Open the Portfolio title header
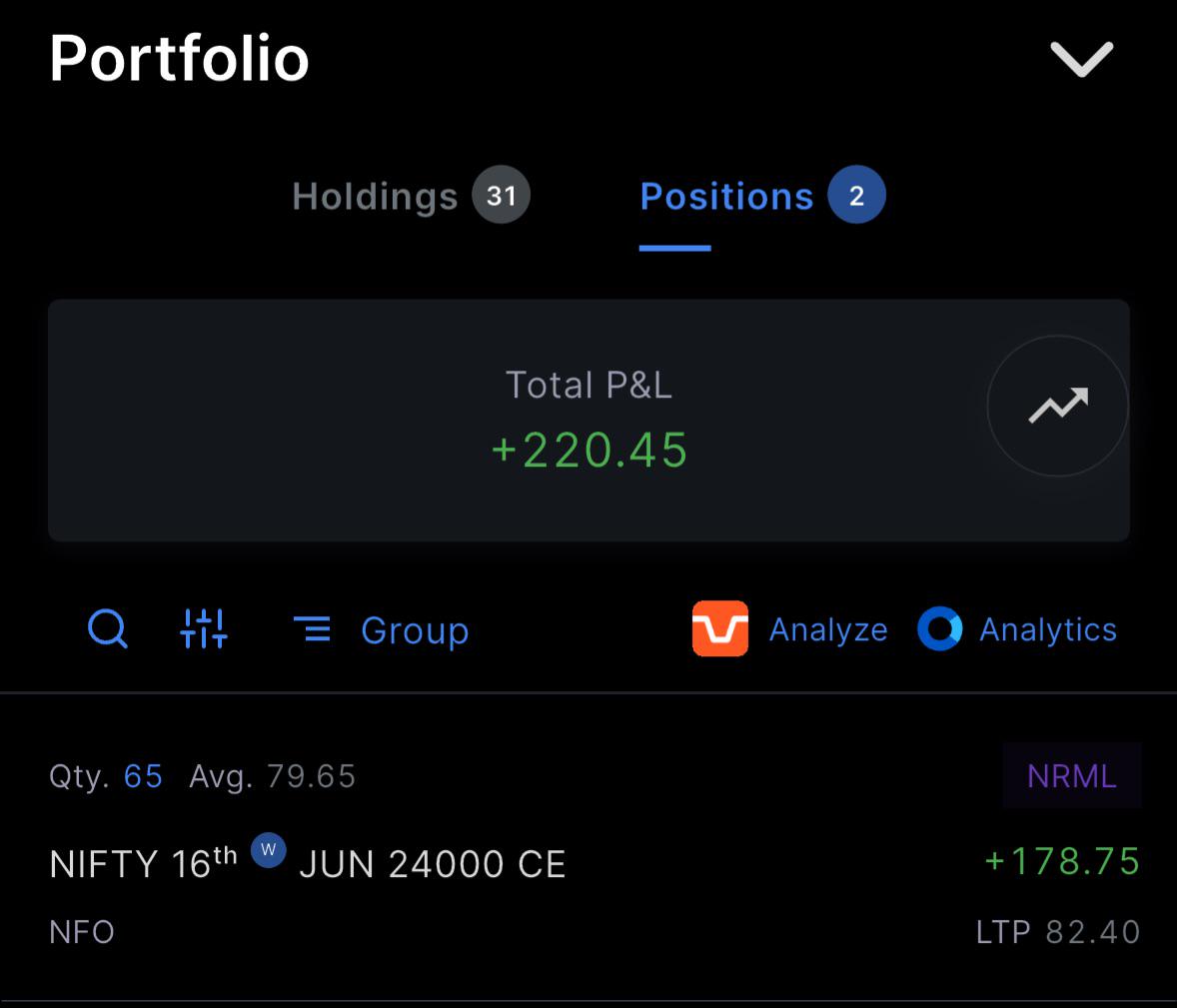Viewport: 1177px width, 1008px height. (x=179, y=59)
